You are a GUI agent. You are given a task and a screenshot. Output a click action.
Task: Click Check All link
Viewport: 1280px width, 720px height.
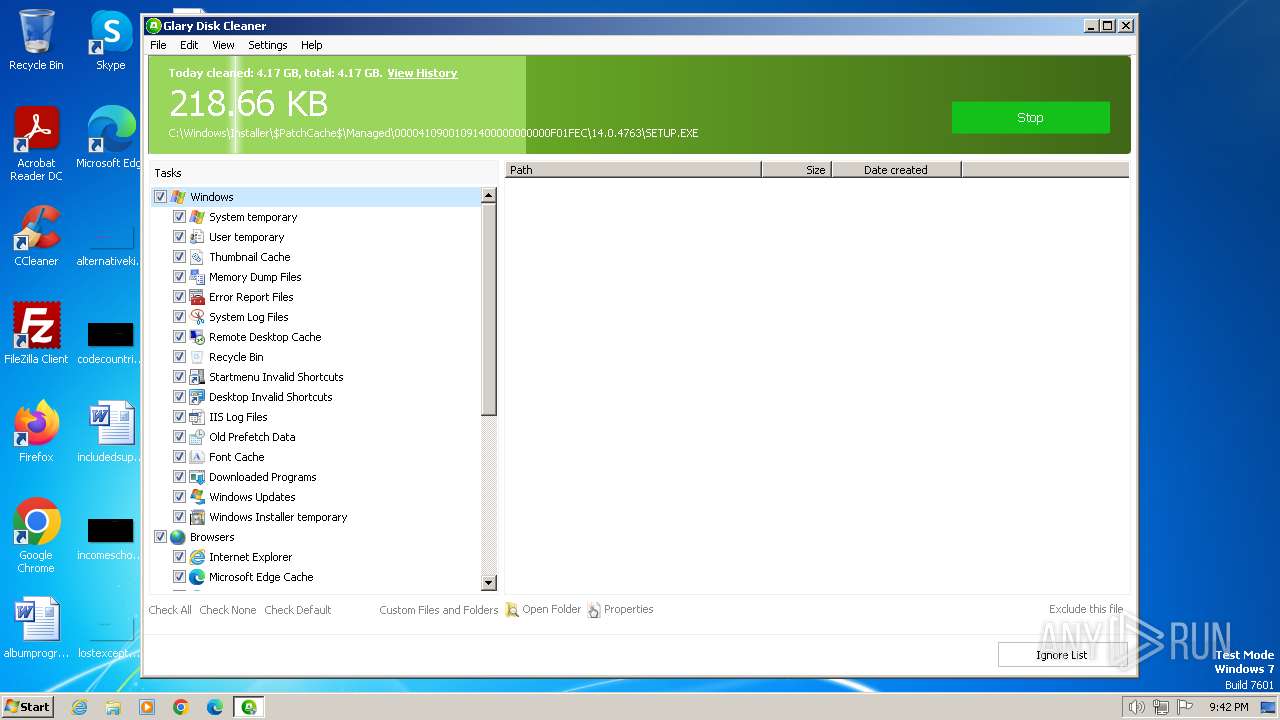tap(170, 610)
